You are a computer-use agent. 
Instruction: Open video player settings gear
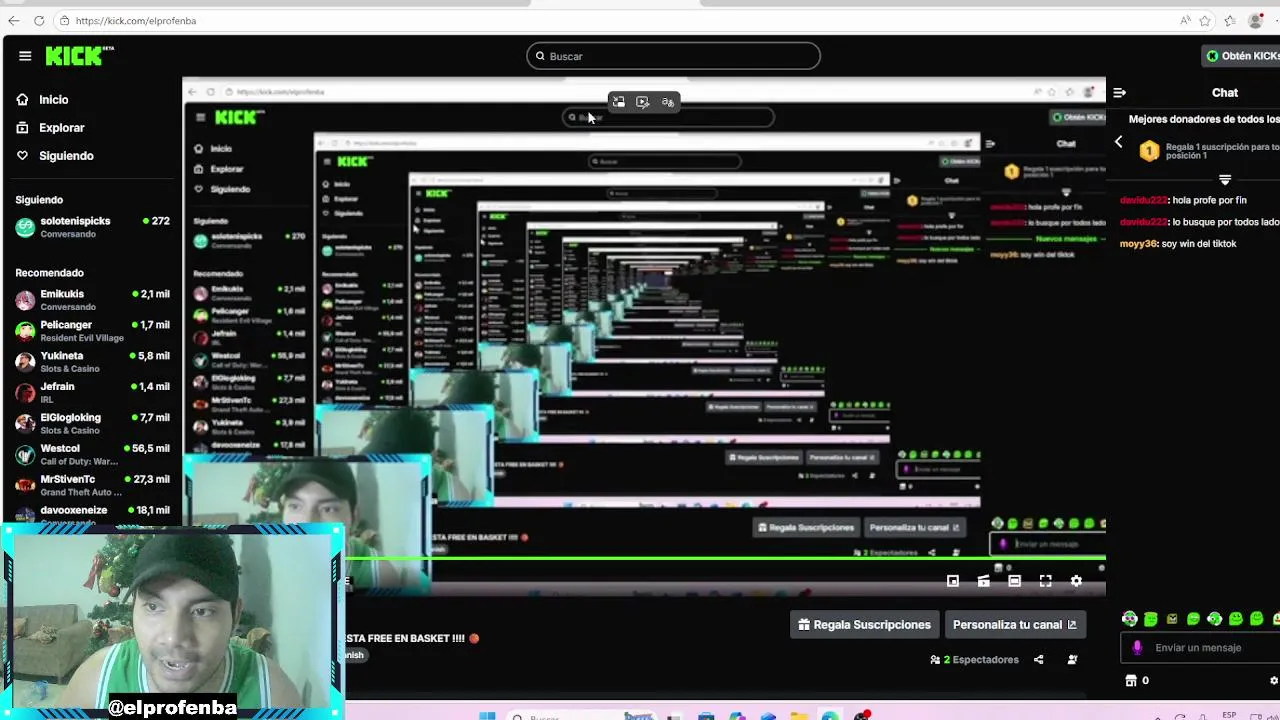click(x=1076, y=581)
